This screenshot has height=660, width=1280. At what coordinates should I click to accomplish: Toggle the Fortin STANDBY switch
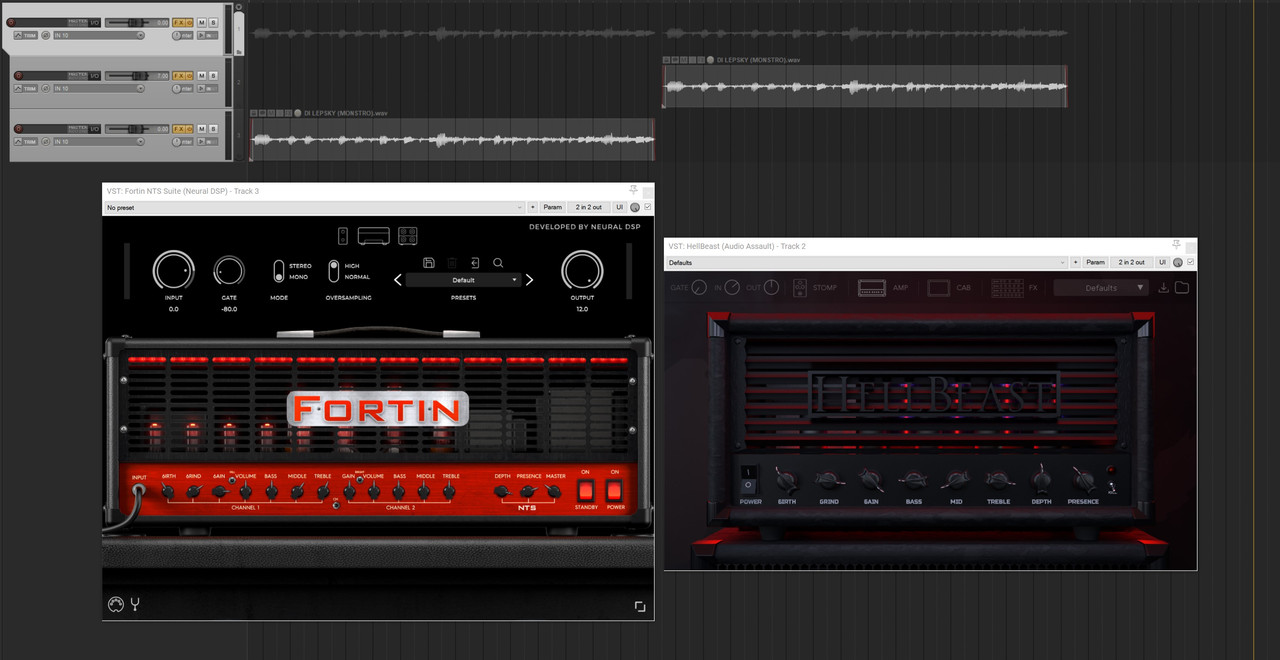585,491
